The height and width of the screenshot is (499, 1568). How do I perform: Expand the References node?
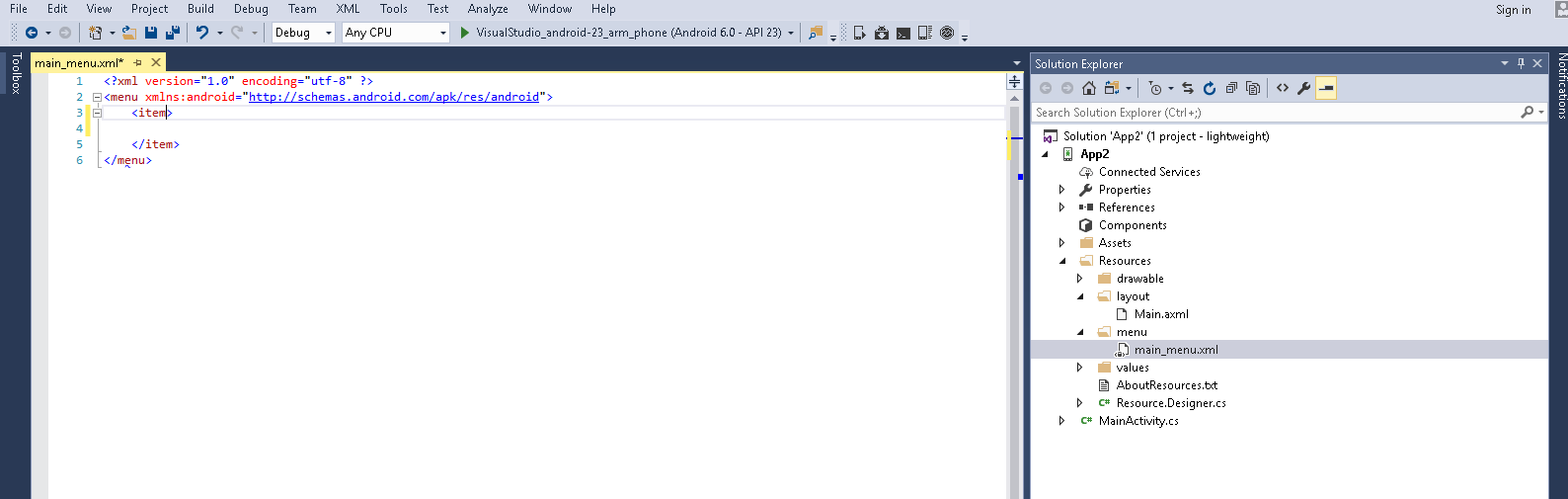1062,208
